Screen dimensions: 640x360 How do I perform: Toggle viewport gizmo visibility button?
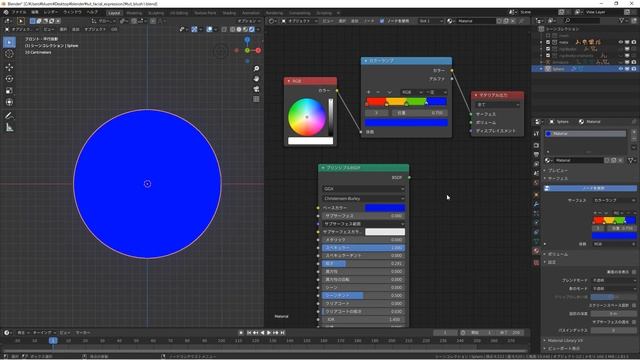tap(194, 29)
